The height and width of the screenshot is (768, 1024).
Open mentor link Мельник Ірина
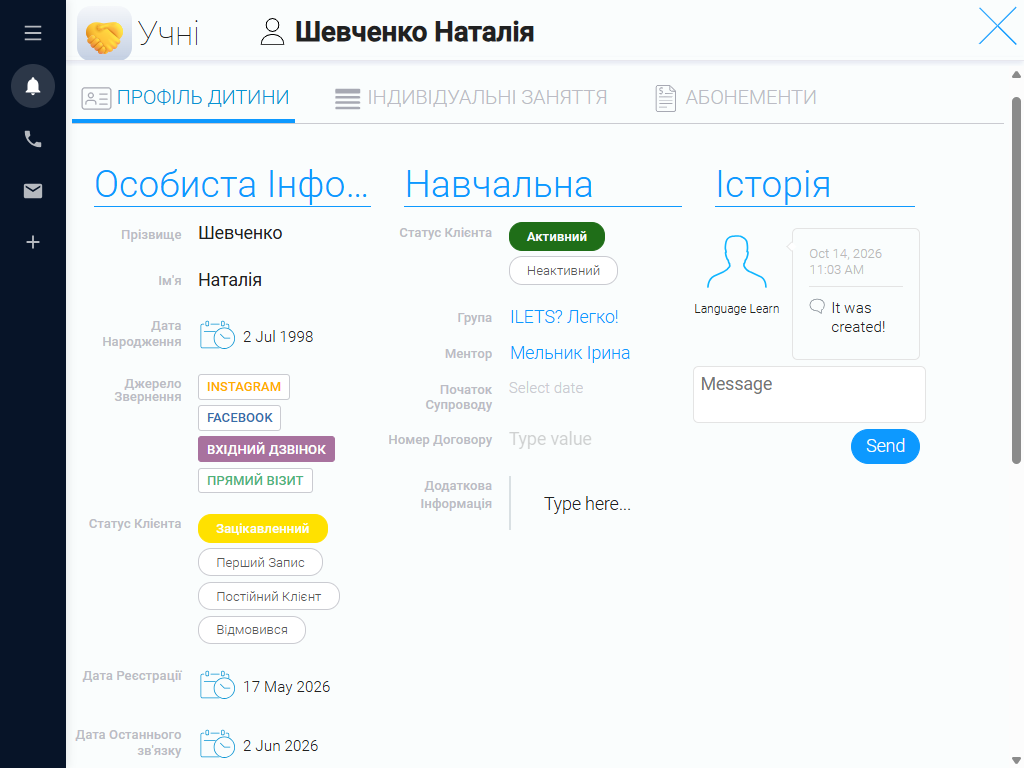tap(570, 353)
